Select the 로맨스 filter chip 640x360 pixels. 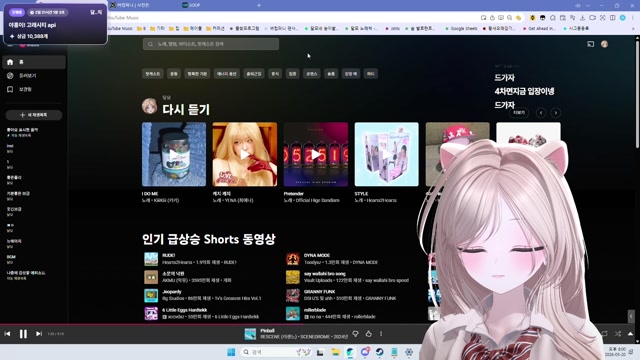click(x=312, y=74)
